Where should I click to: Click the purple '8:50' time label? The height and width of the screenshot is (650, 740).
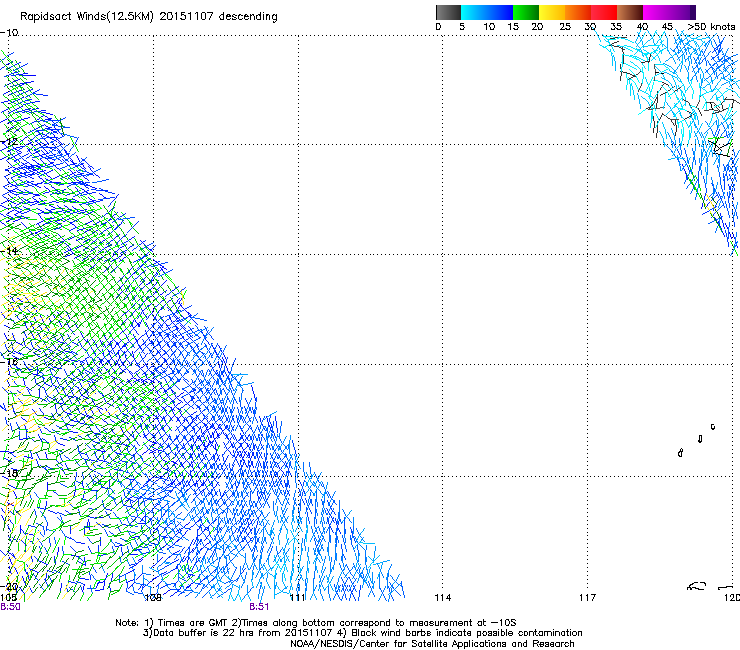[10, 607]
